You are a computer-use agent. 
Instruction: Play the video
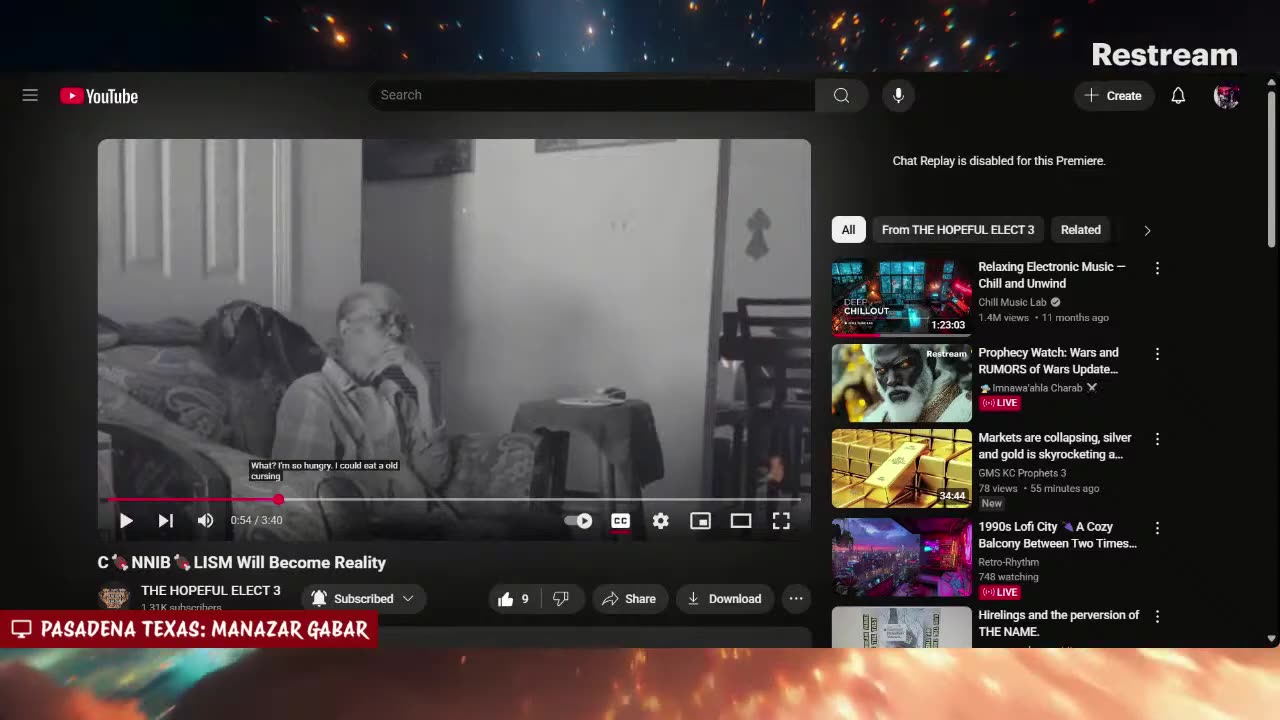(x=126, y=520)
